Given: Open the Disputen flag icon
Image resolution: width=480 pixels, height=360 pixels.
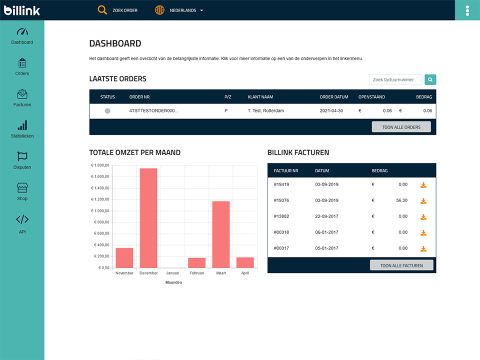Looking at the screenshot, I should 22,156.
